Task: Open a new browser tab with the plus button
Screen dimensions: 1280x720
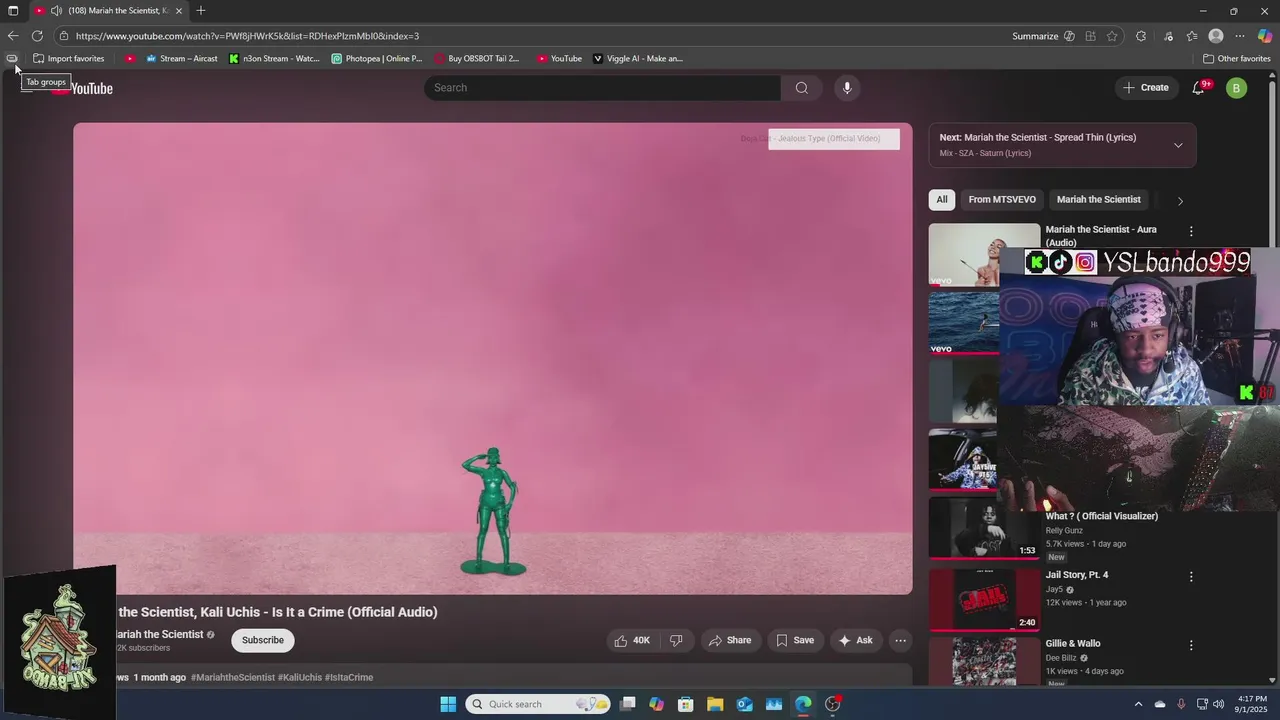Action: 201,11
